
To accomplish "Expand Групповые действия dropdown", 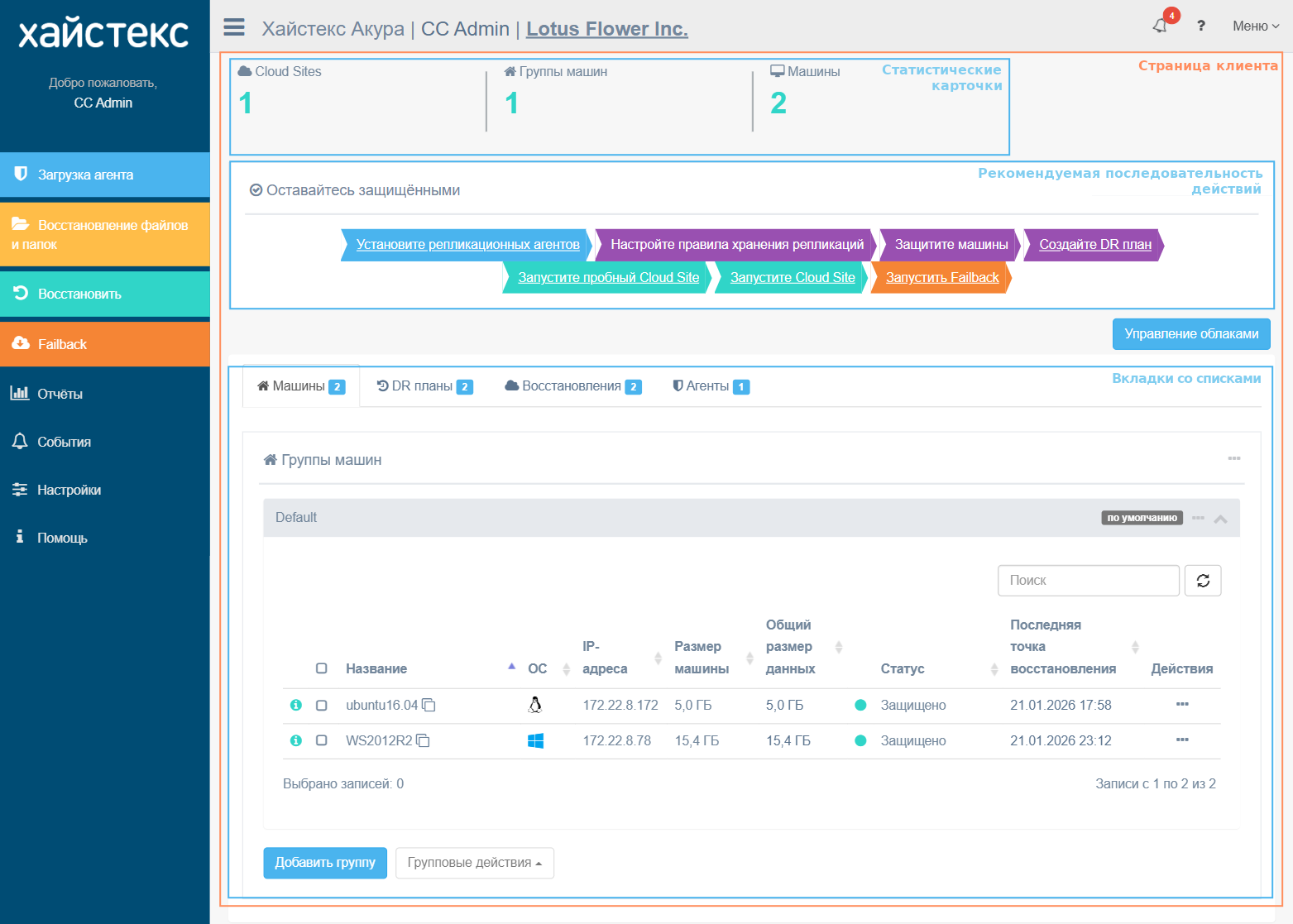I will (x=475, y=863).
